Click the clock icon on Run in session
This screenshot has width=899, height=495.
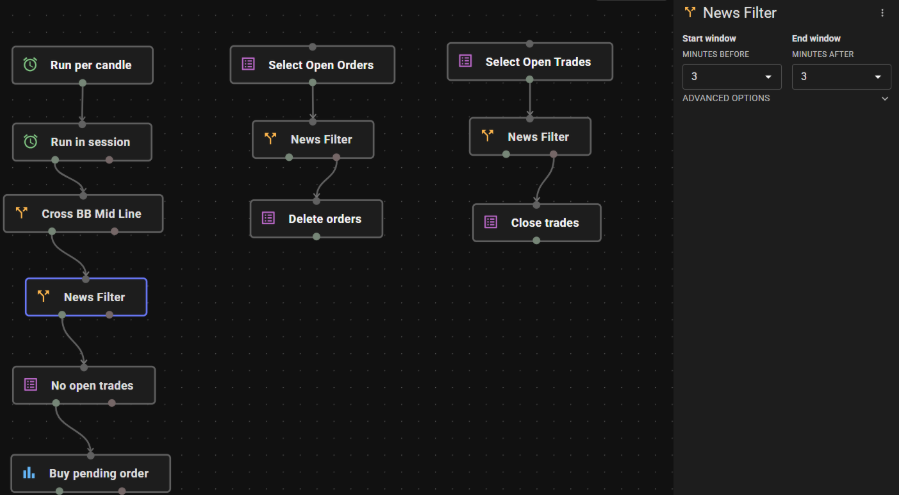30,141
